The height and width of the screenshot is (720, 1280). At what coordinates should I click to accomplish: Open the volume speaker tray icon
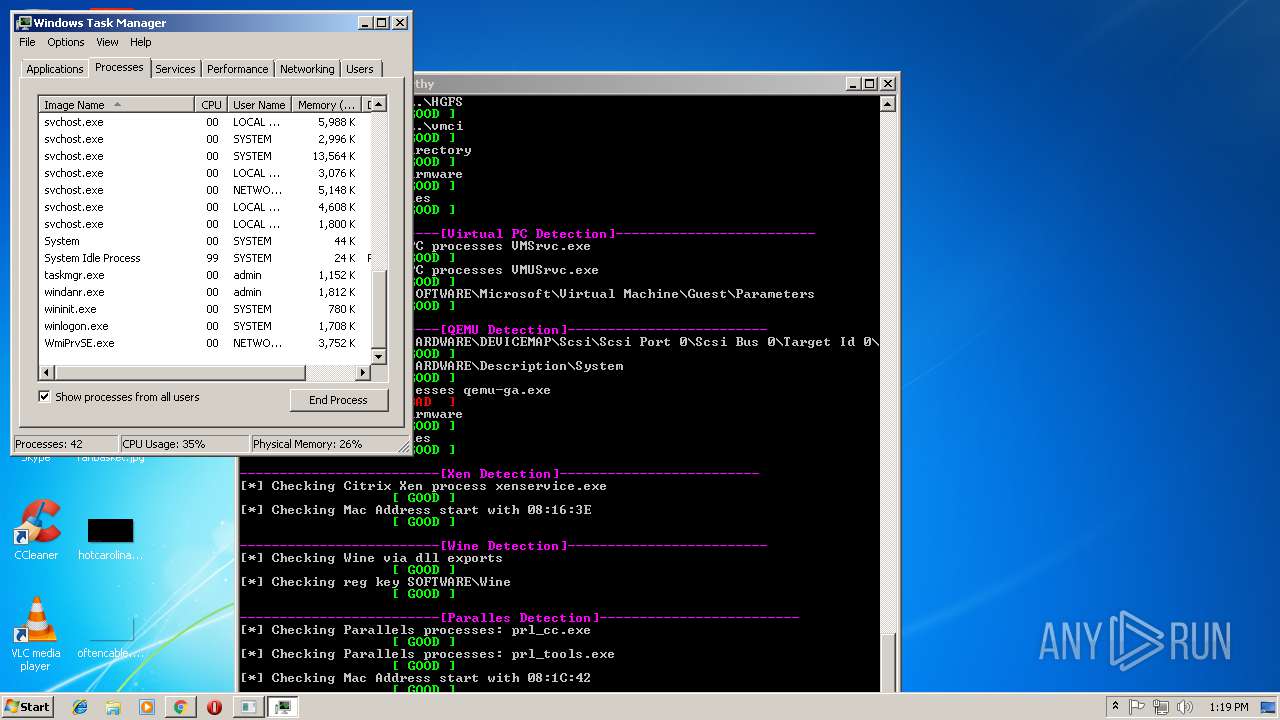point(1184,707)
